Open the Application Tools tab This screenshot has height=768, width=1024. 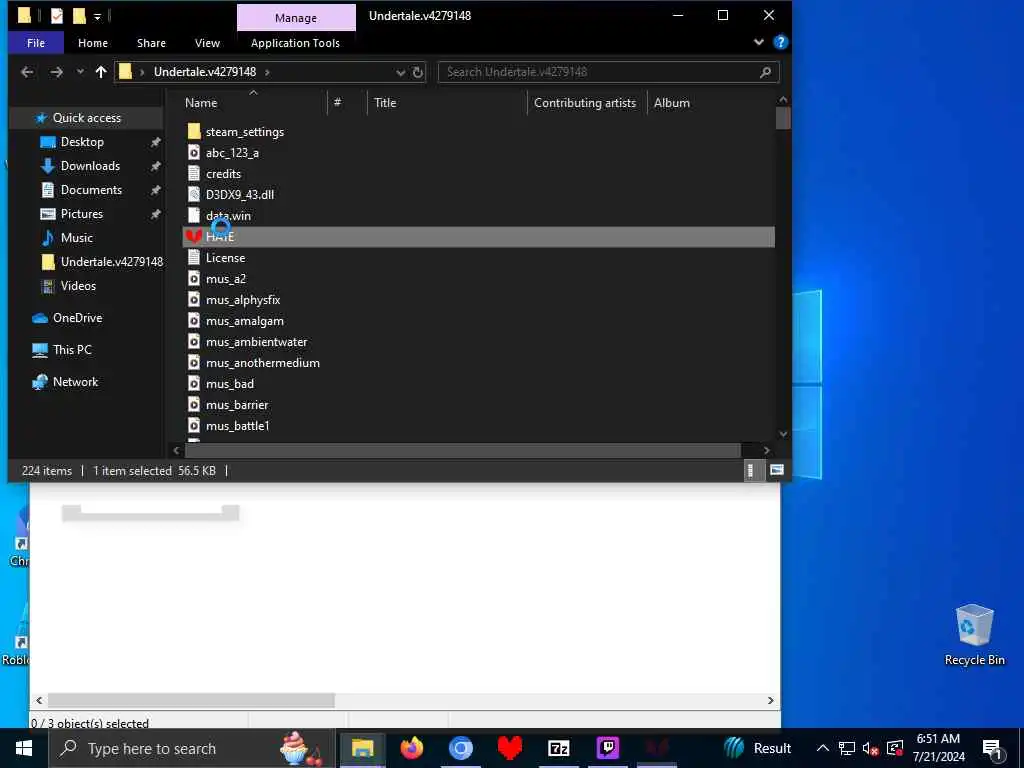tap(295, 43)
